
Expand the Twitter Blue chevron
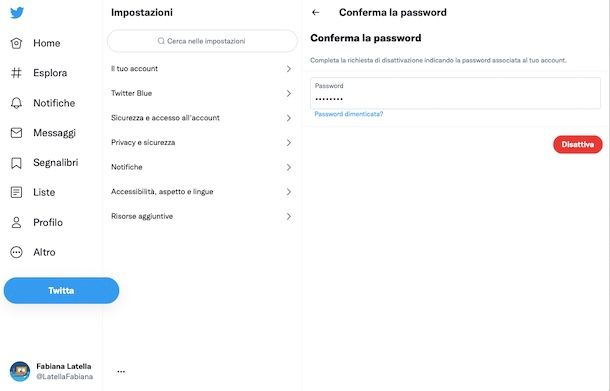(x=289, y=93)
